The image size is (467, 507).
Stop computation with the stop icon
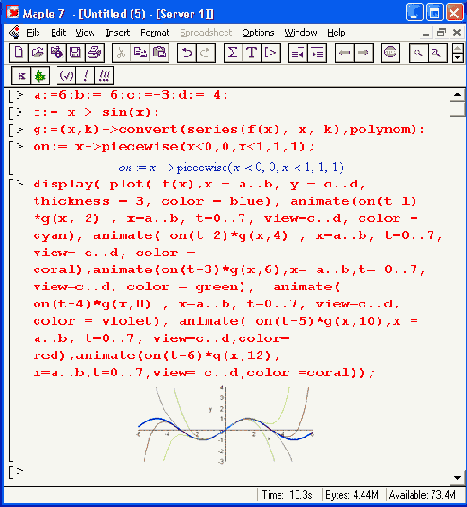coord(390,53)
